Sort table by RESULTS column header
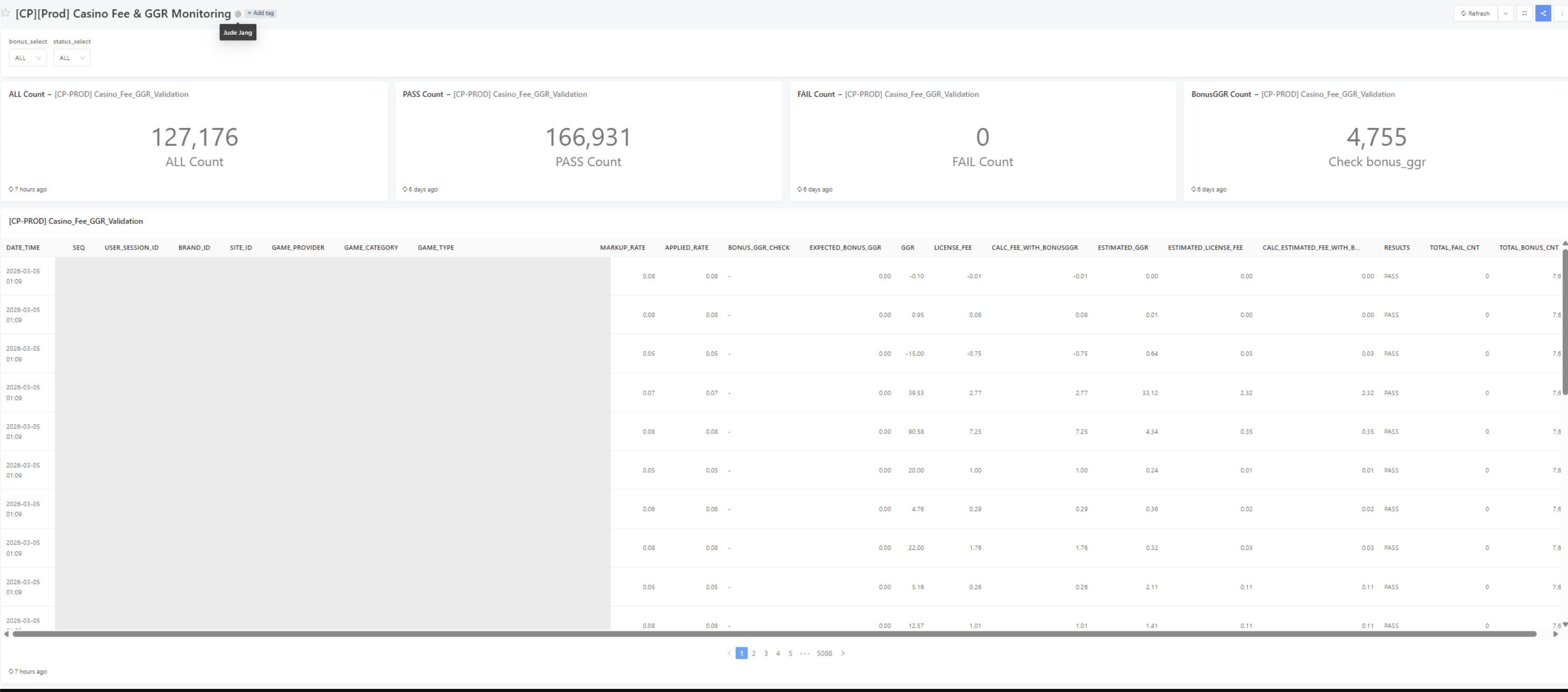The height and width of the screenshot is (692, 1568). (x=1397, y=248)
